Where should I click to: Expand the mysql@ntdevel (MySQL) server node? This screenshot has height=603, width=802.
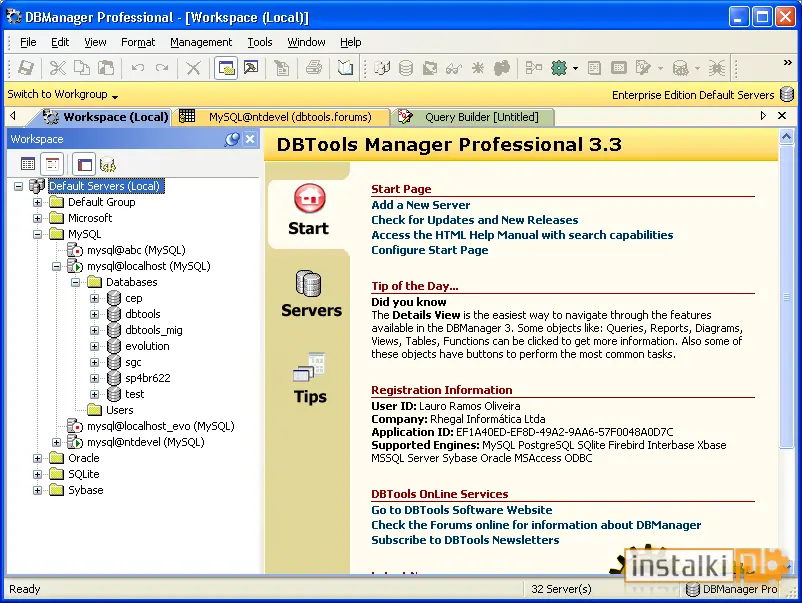pos(56,442)
